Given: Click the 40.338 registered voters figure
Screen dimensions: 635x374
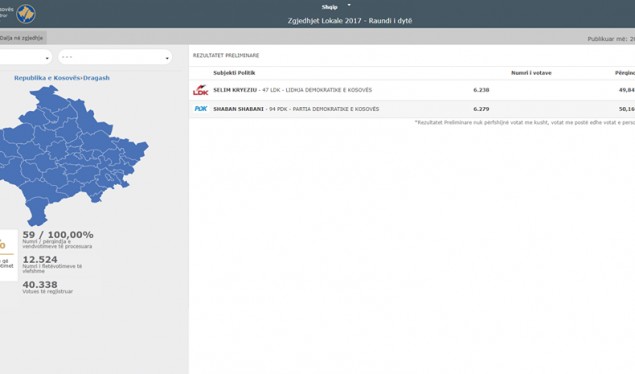Looking at the screenshot, I should (x=40, y=285).
